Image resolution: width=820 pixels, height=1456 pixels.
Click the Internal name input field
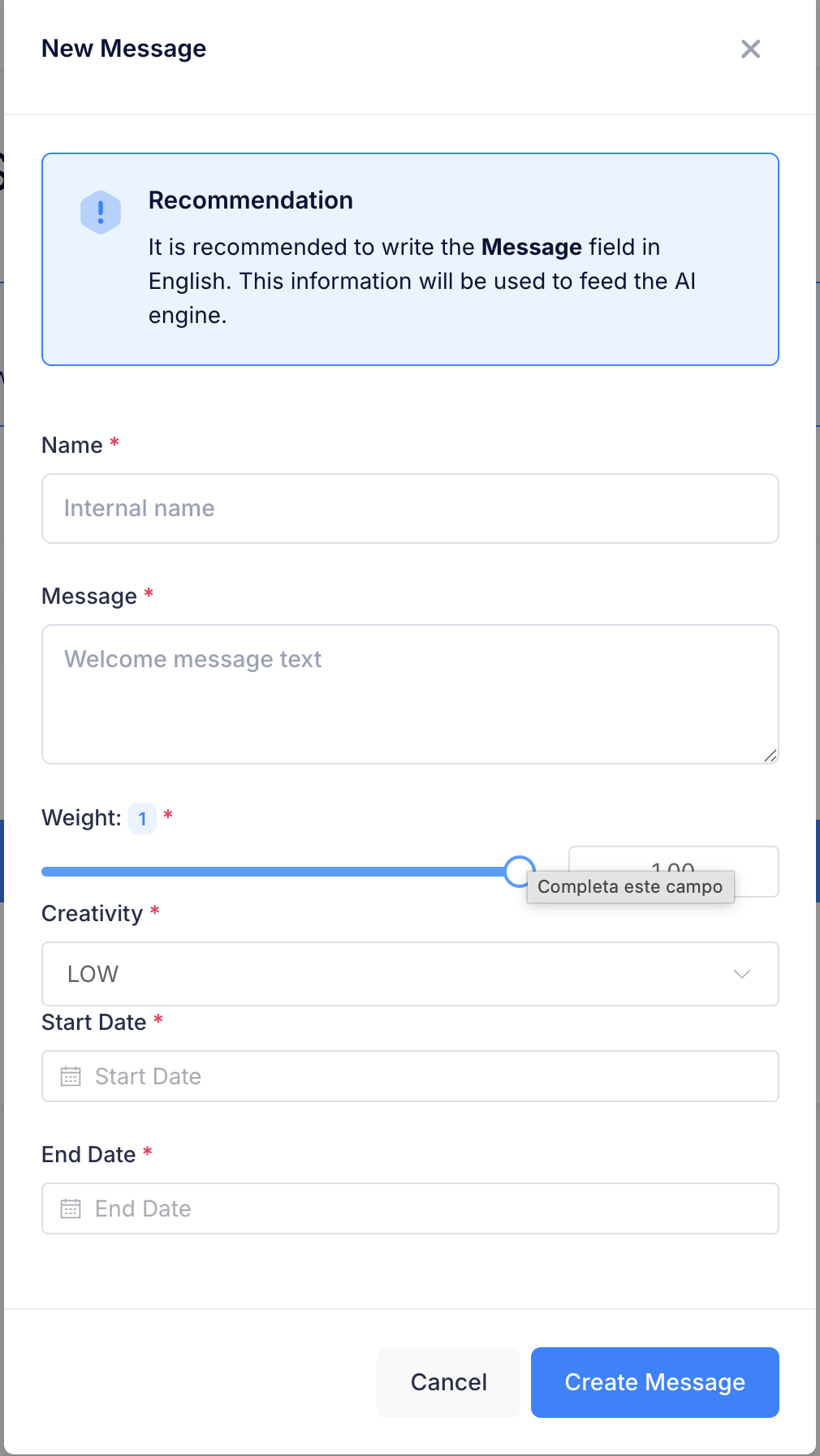click(410, 508)
